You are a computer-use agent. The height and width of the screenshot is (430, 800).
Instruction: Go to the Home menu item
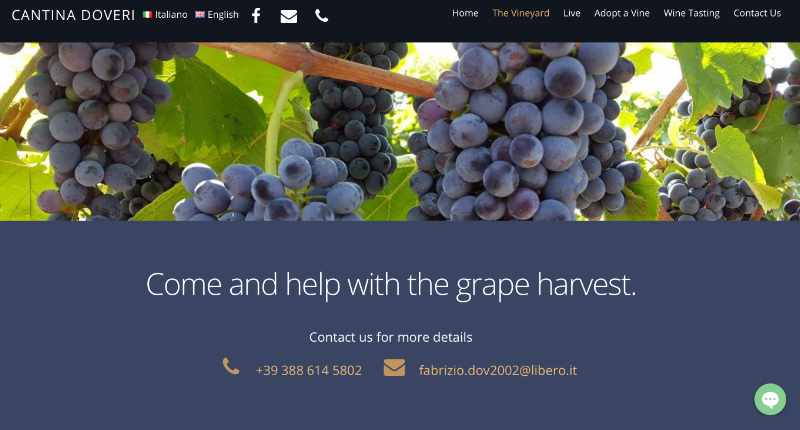(x=465, y=13)
